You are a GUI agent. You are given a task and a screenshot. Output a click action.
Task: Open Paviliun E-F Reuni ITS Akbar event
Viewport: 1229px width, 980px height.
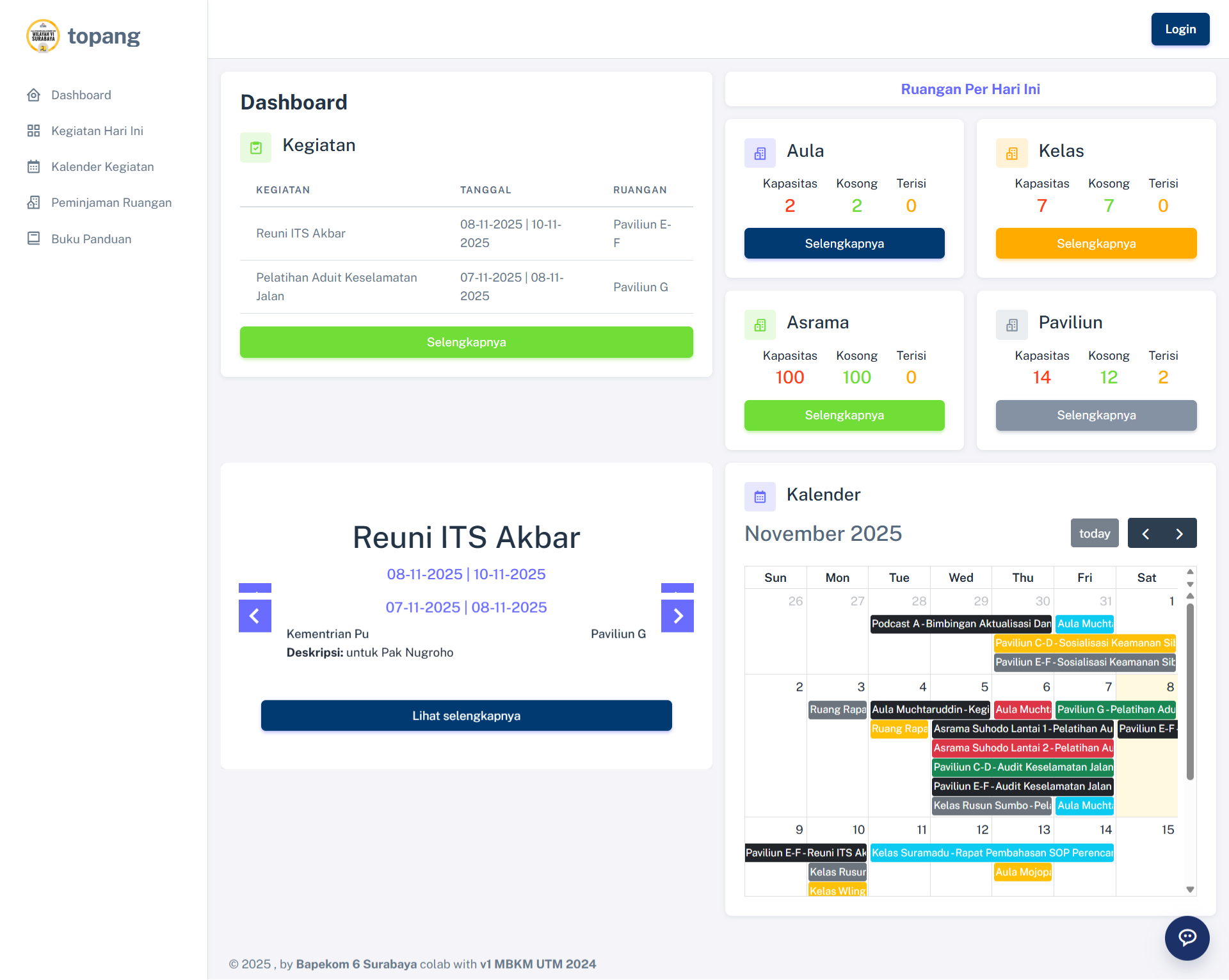[805, 853]
